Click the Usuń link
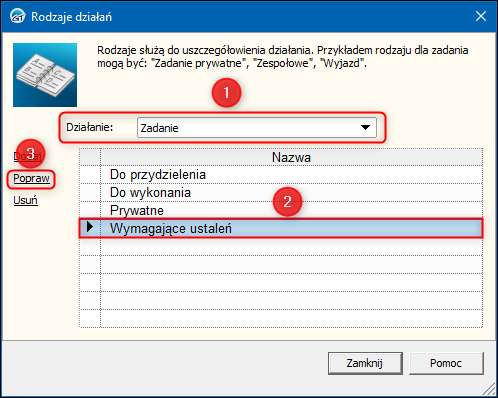This screenshot has width=498, height=398. [x=25, y=200]
